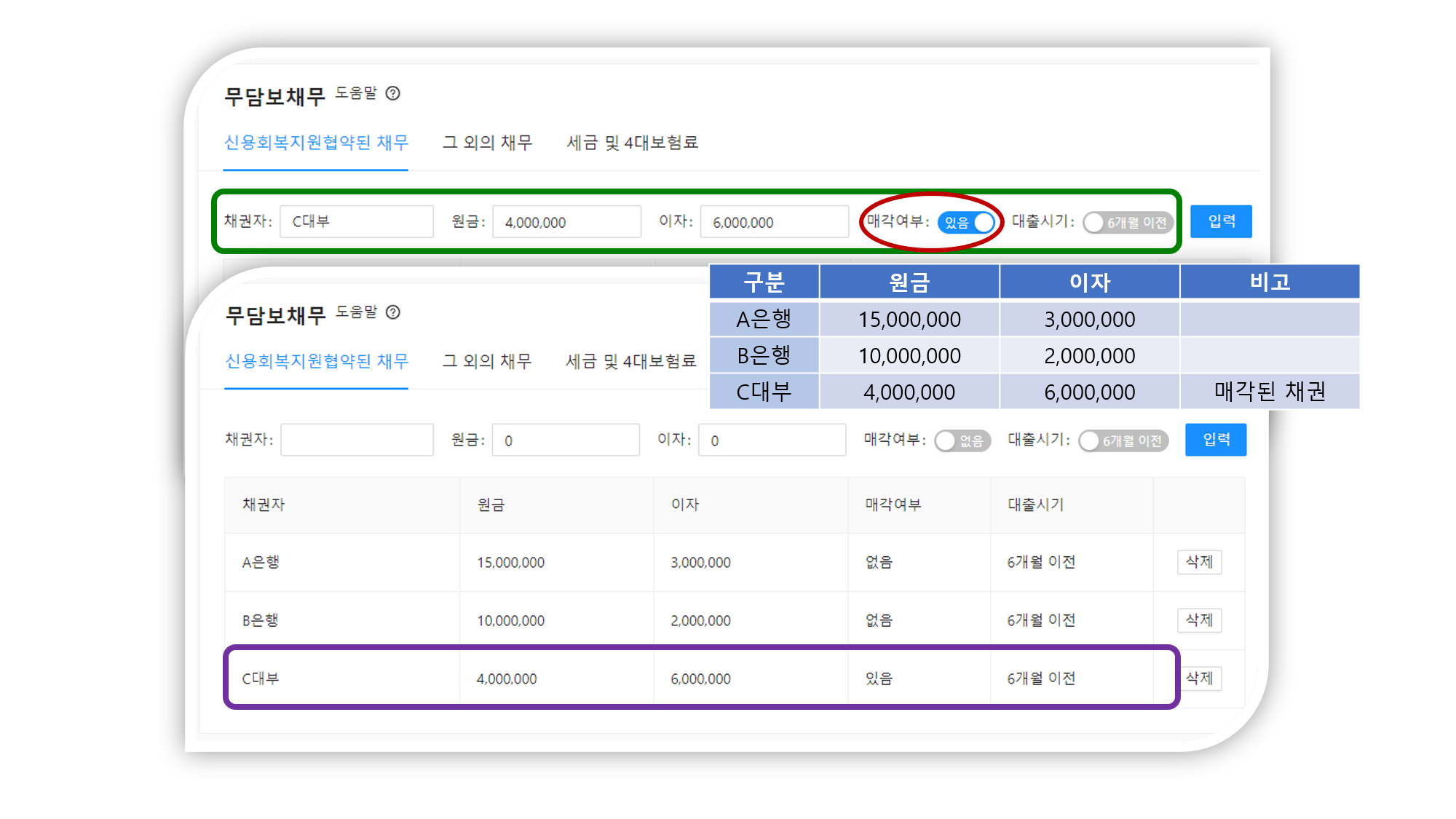The height and width of the screenshot is (819, 1456).
Task: Open the 세금 및 4대보험료 tab in the upper panel
Action: coord(632,143)
